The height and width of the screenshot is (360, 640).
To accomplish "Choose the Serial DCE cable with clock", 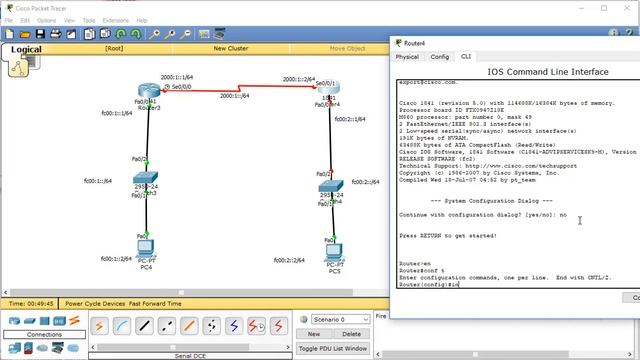I will pos(256,326).
